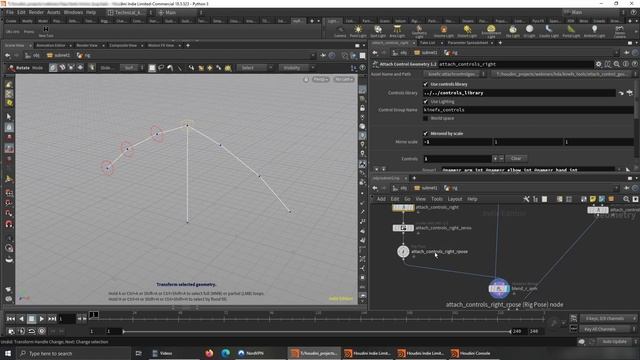Click the magnet snapping tool on left toolbar
640x360 pixels.
pyautogui.click(x=9, y=224)
